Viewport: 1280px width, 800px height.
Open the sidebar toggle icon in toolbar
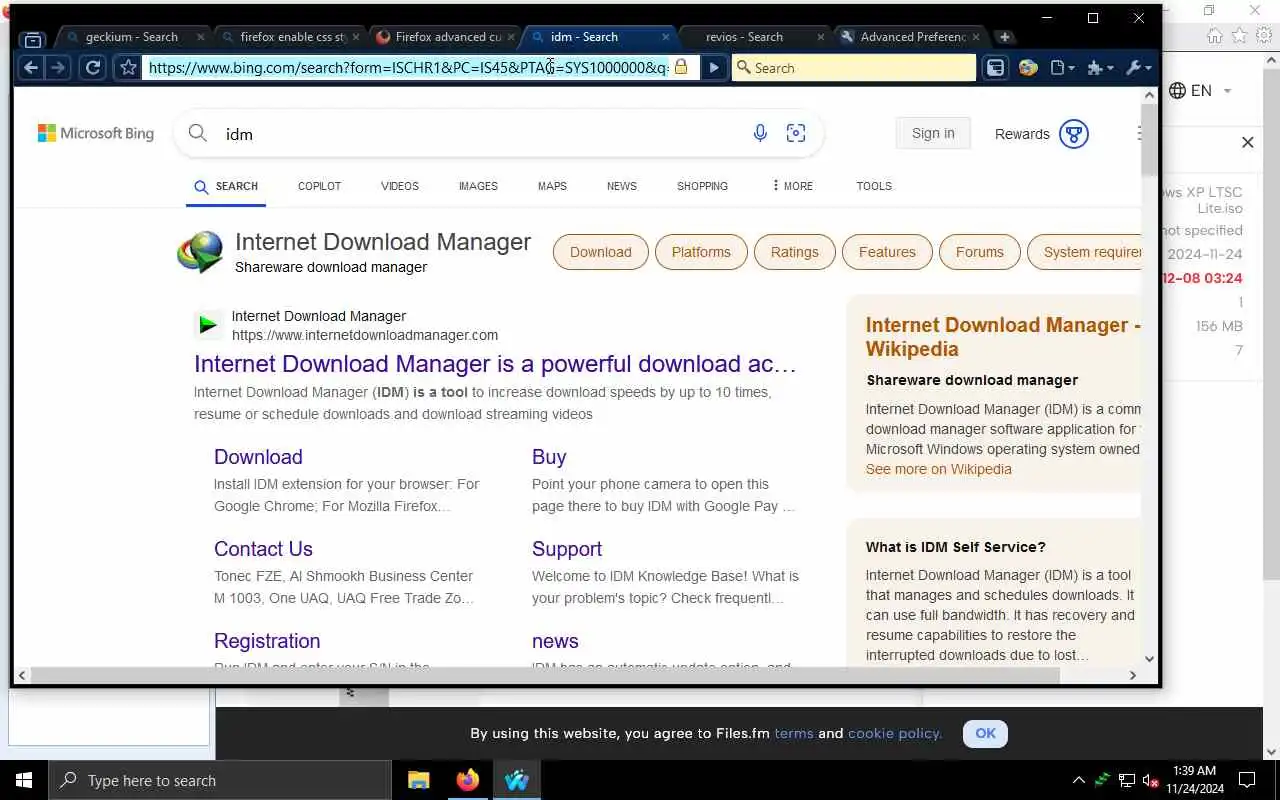tap(995, 67)
